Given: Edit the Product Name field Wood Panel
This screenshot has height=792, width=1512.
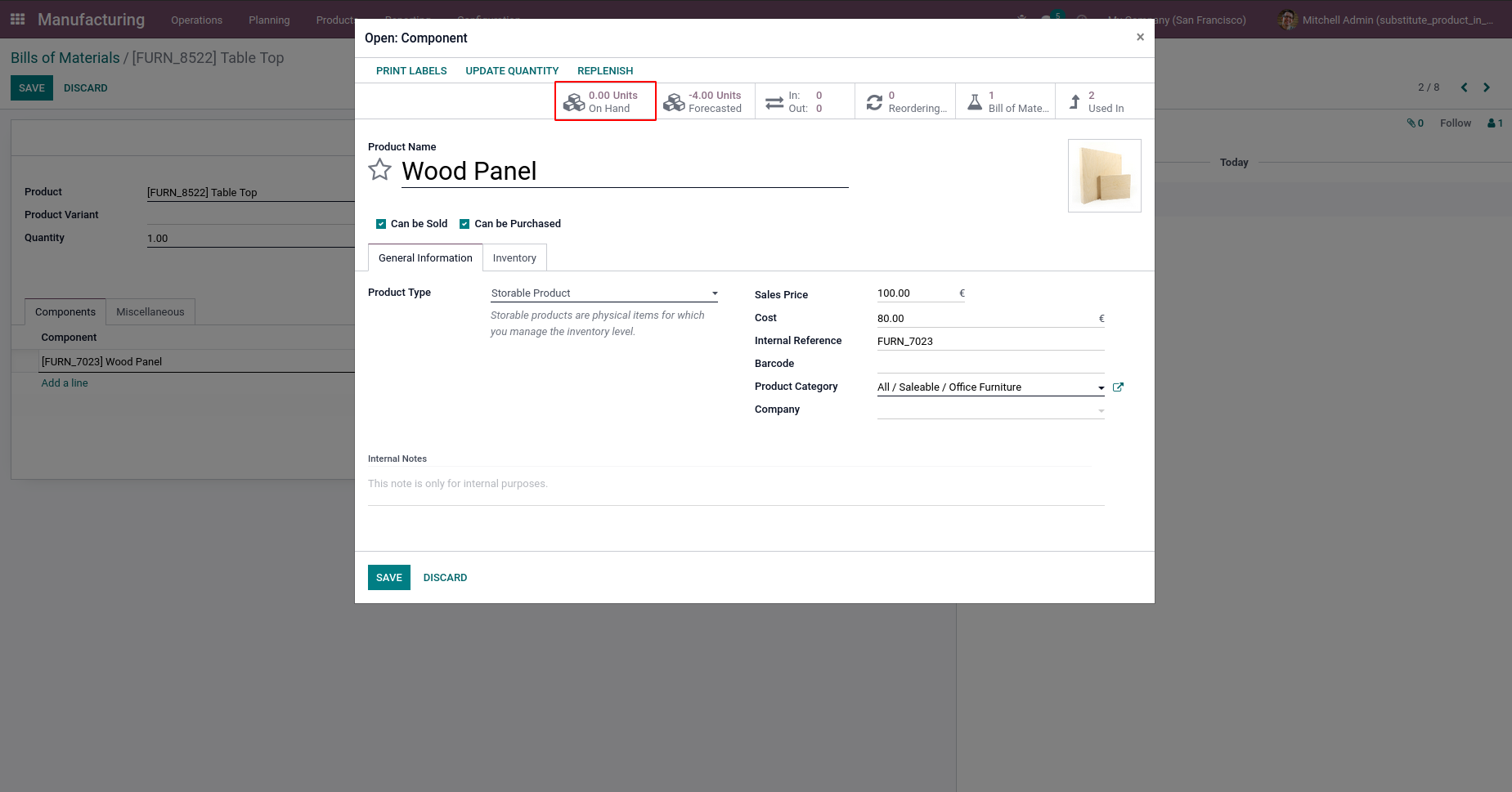Looking at the screenshot, I should (625, 171).
